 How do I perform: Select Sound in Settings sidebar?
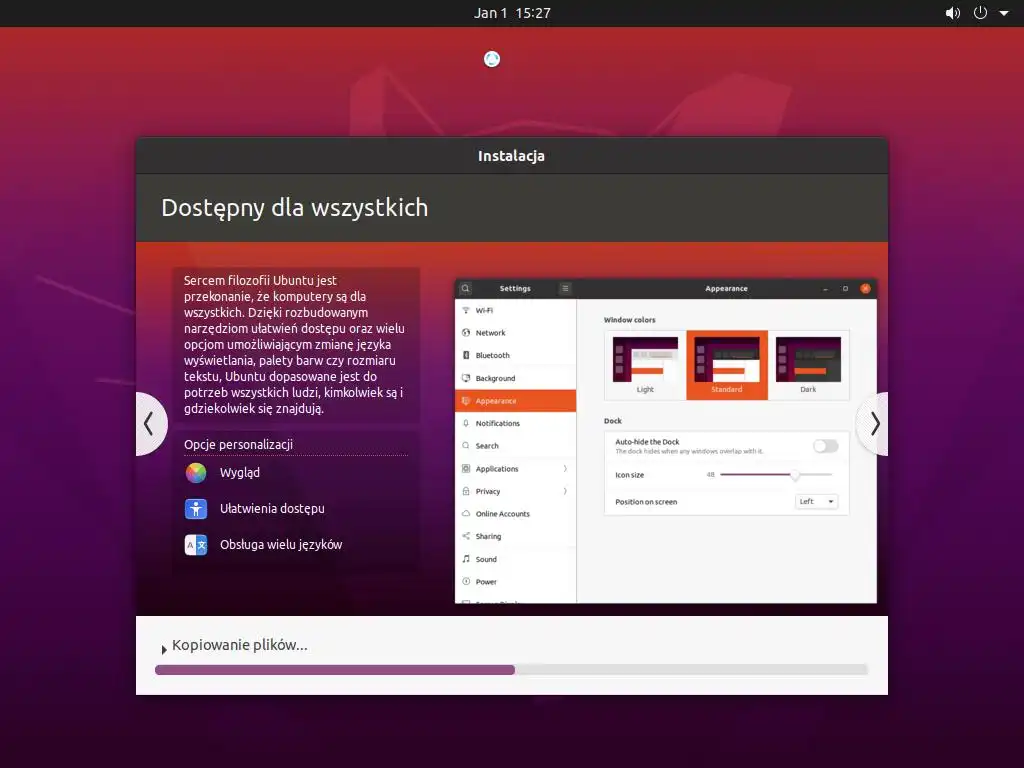point(515,560)
